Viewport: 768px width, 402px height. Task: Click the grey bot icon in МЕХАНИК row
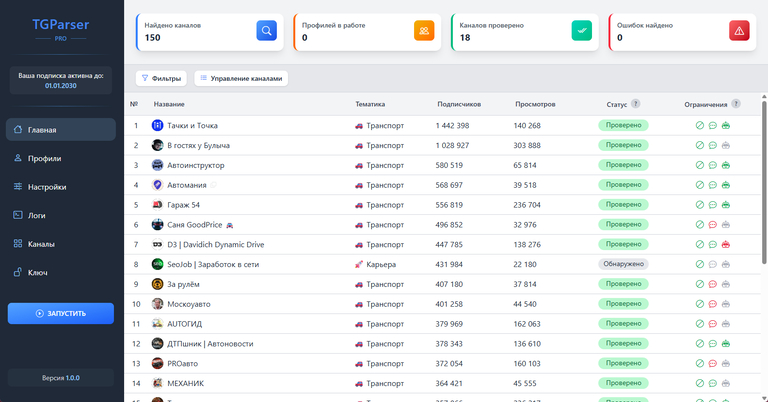tap(726, 383)
